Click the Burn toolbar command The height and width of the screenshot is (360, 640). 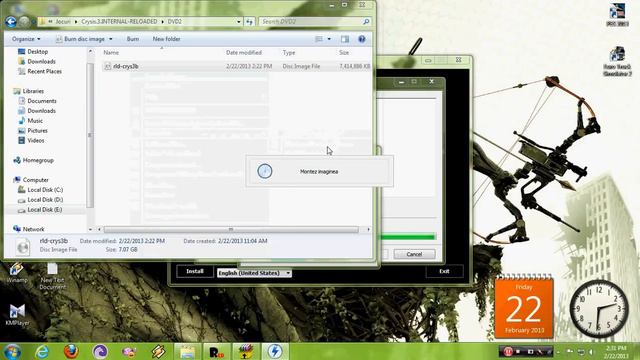[133, 39]
